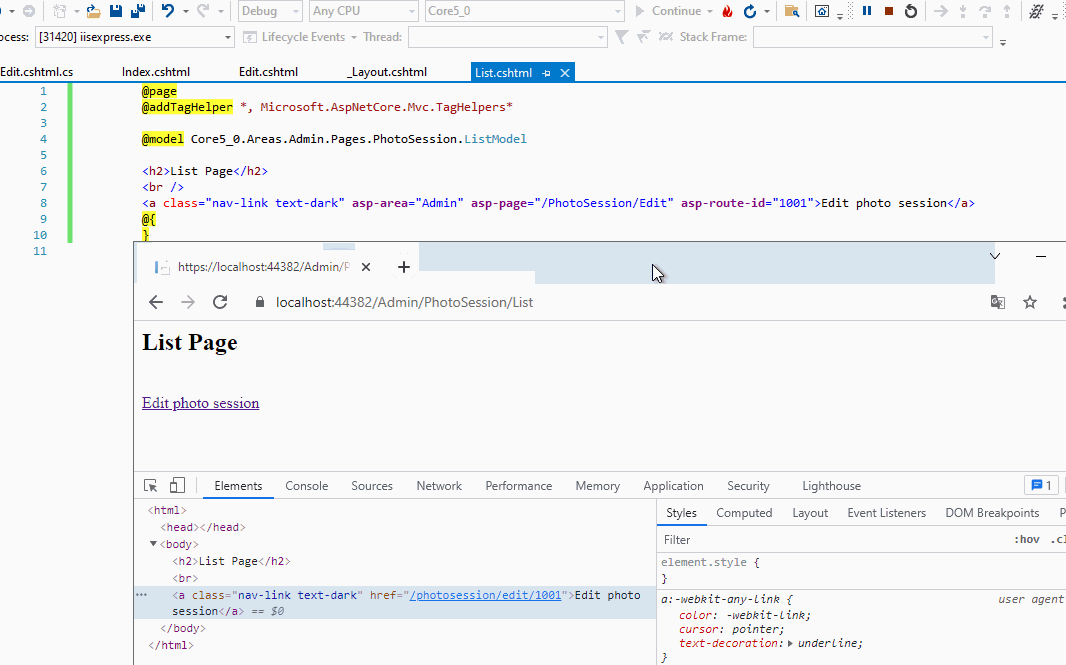Viewport: 1066px width, 665px height.
Task: Click the Step Over icon
Action: [x=985, y=11]
